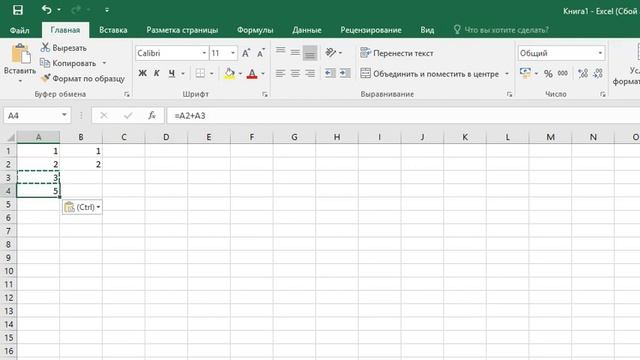Click the text orientation icon
The height and width of the screenshot is (360, 640).
tap(331, 52)
